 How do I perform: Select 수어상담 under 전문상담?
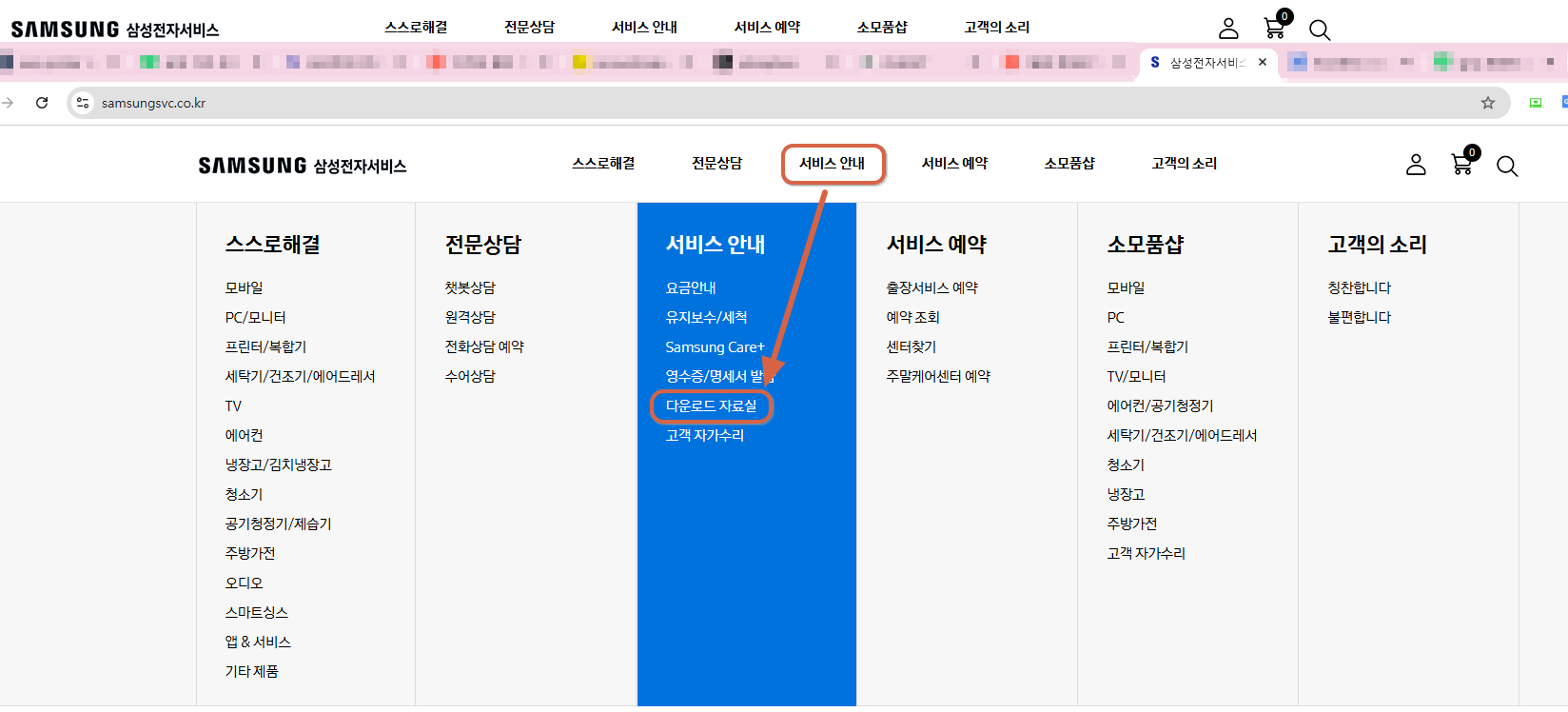(470, 376)
